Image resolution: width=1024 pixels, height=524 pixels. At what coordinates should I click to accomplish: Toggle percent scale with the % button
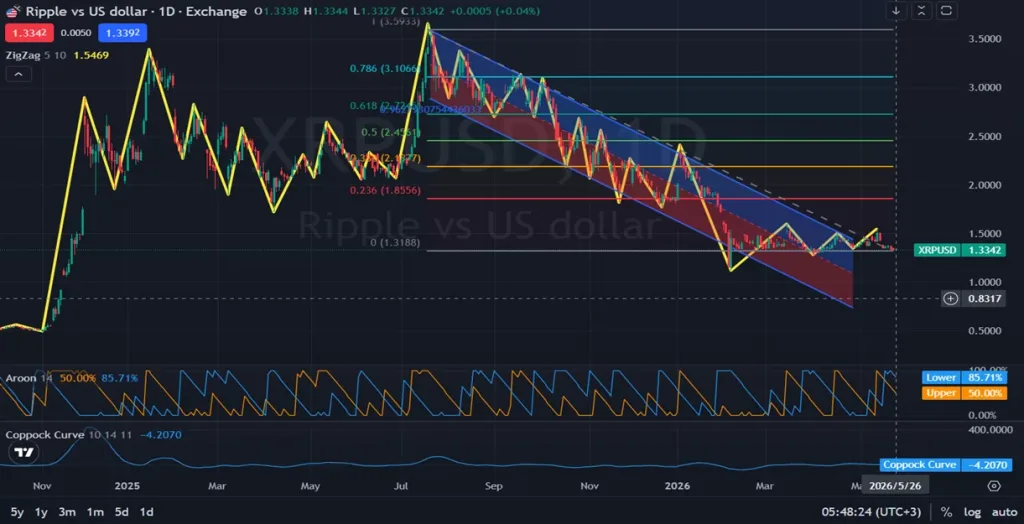point(946,512)
